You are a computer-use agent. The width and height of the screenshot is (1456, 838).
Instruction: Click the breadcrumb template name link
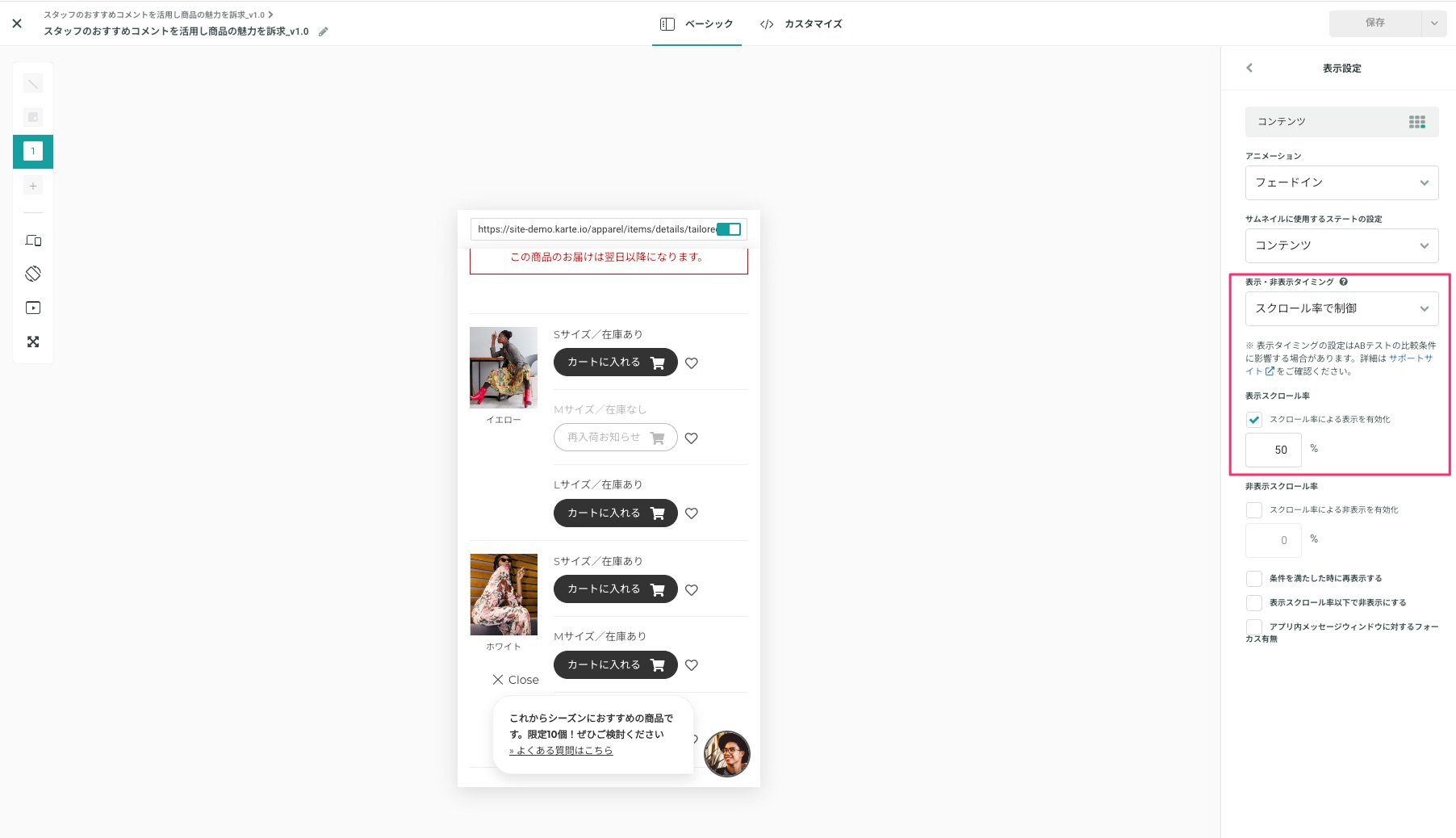[x=154, y=15]
